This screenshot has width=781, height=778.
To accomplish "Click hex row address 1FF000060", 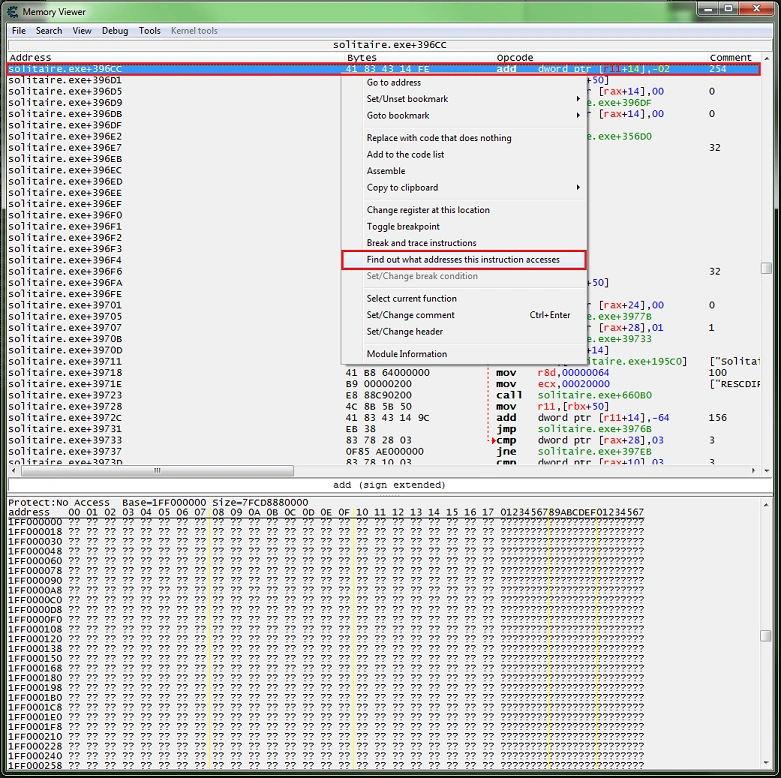I will pyautogui.click(x=35, y=561).
